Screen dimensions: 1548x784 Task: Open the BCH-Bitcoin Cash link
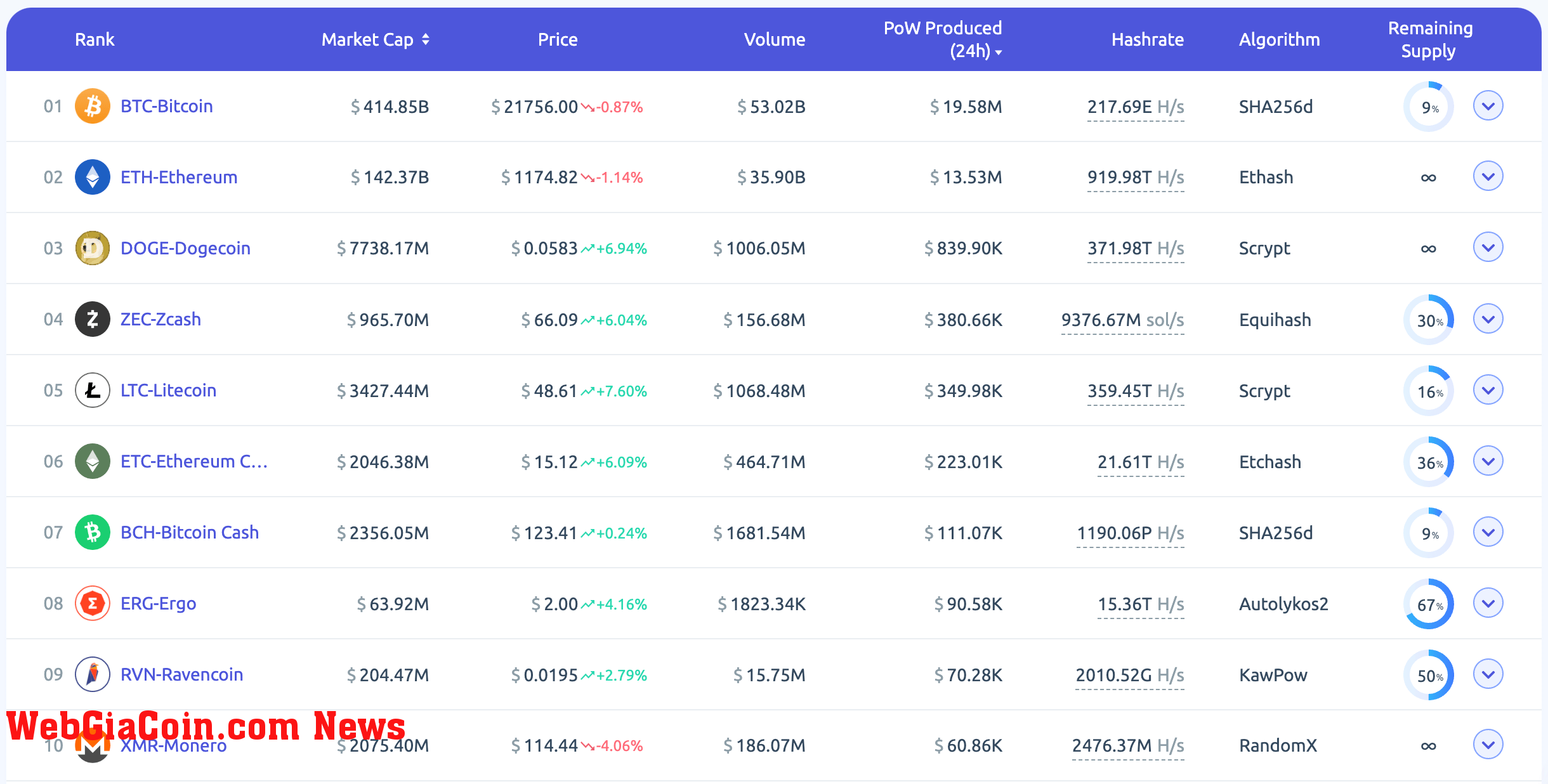(190, 532)
